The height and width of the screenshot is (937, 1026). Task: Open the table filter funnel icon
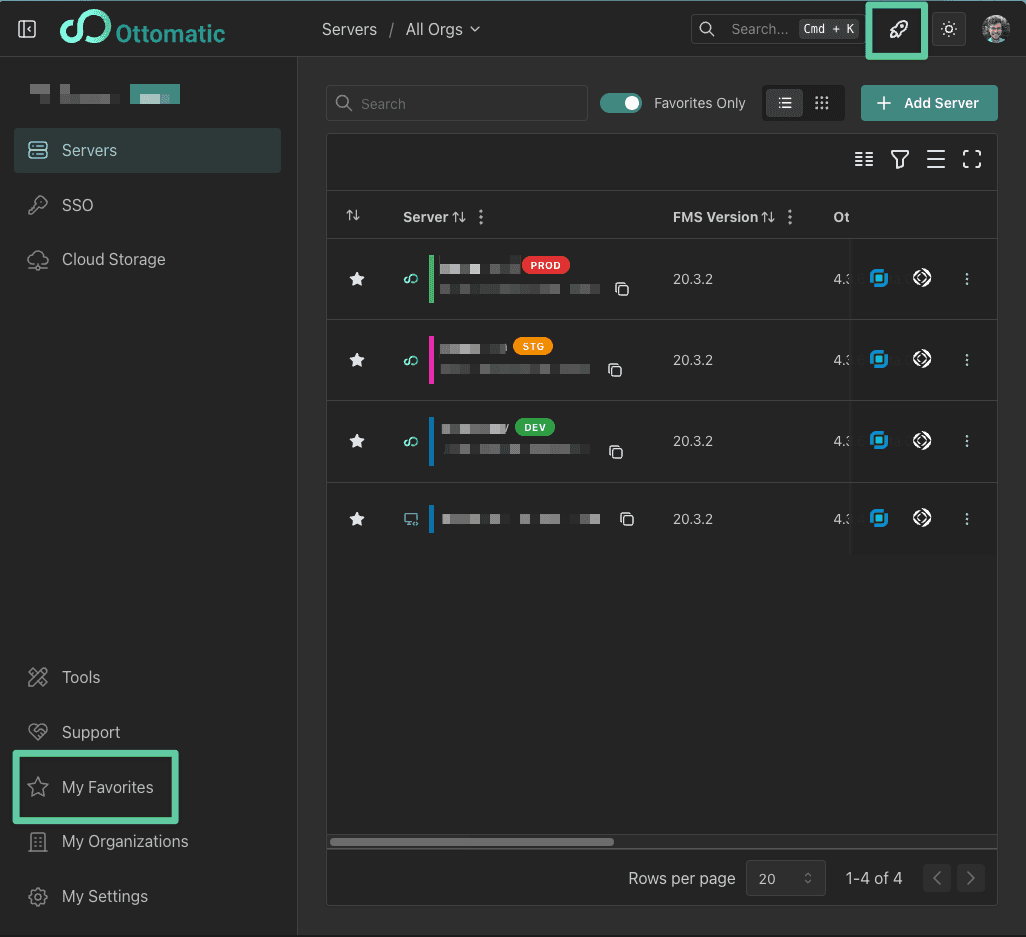coord(900,159)
